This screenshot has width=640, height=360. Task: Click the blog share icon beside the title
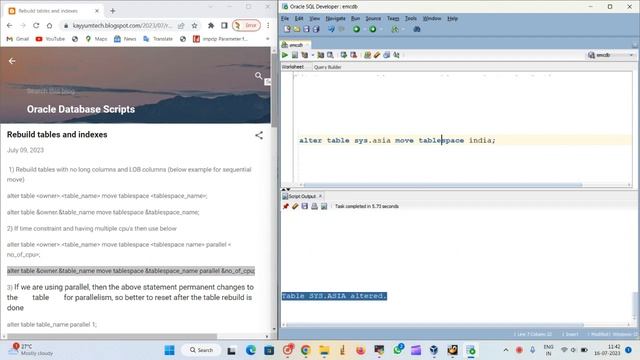coord(259,135)
